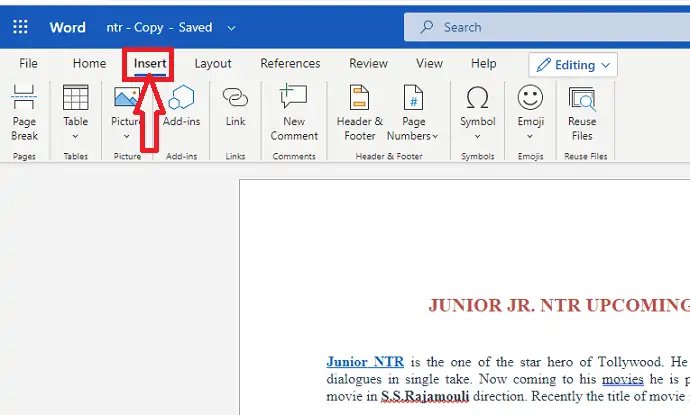Click the 'ntr - Copy' document name
Viewport: 690px width, 415px height.
[x=135, y=27]
